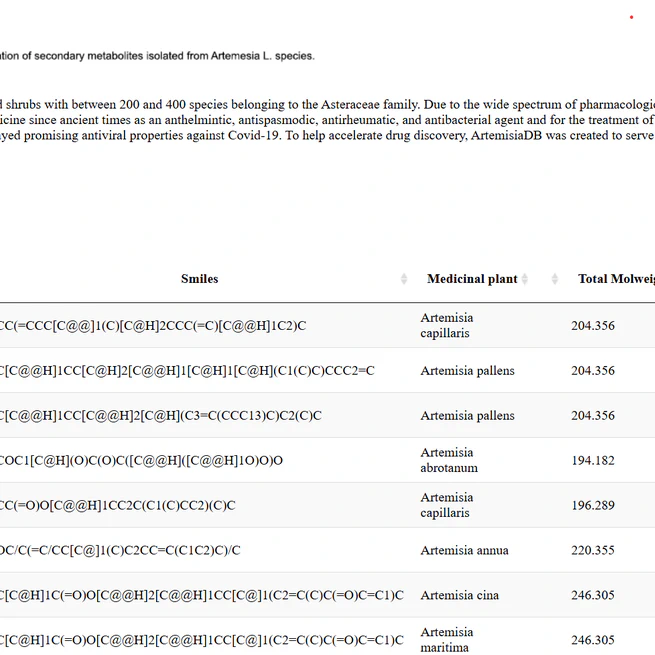This screenshot has width=655, height=655.
Task: Click the Medicinal plant column header
Action: [472, 279]
